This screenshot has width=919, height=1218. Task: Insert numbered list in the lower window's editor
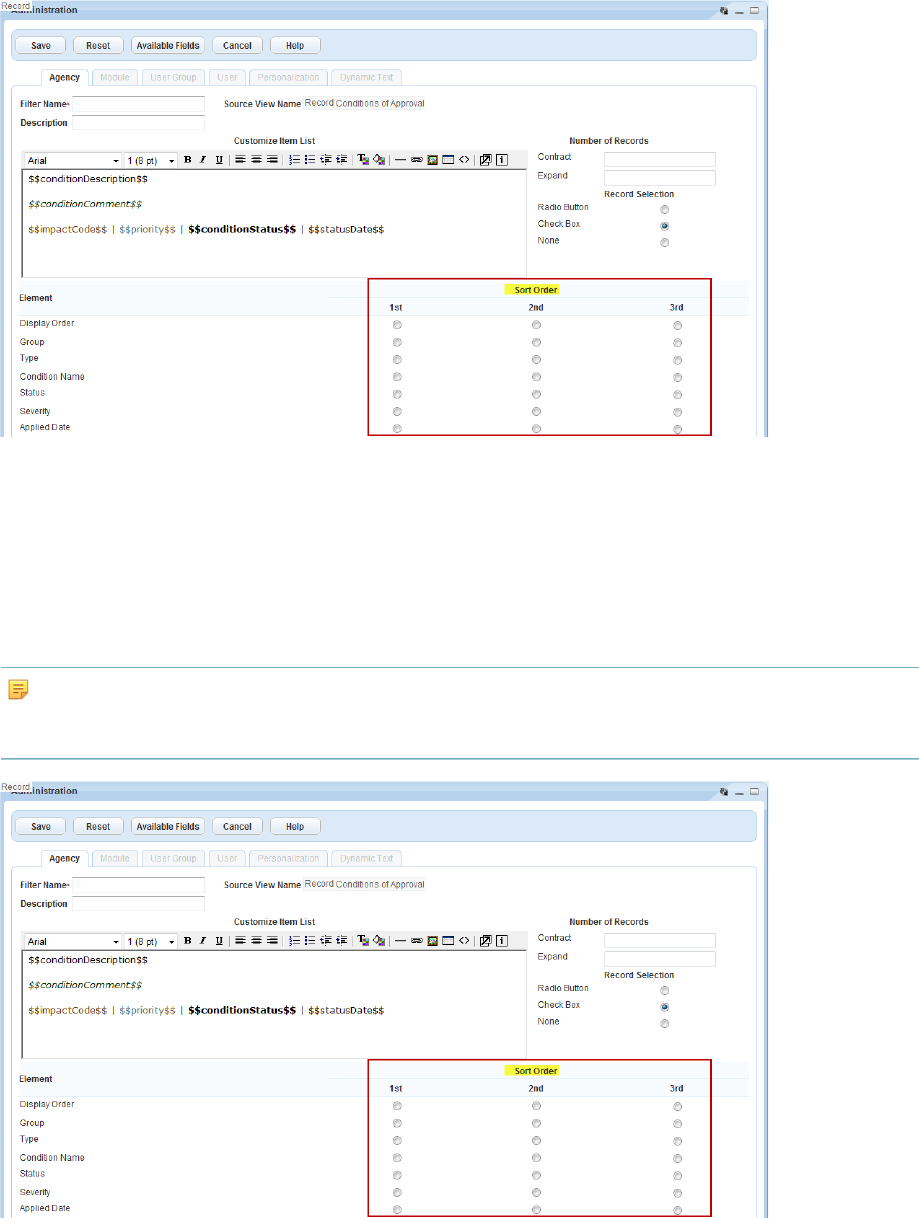294,941
